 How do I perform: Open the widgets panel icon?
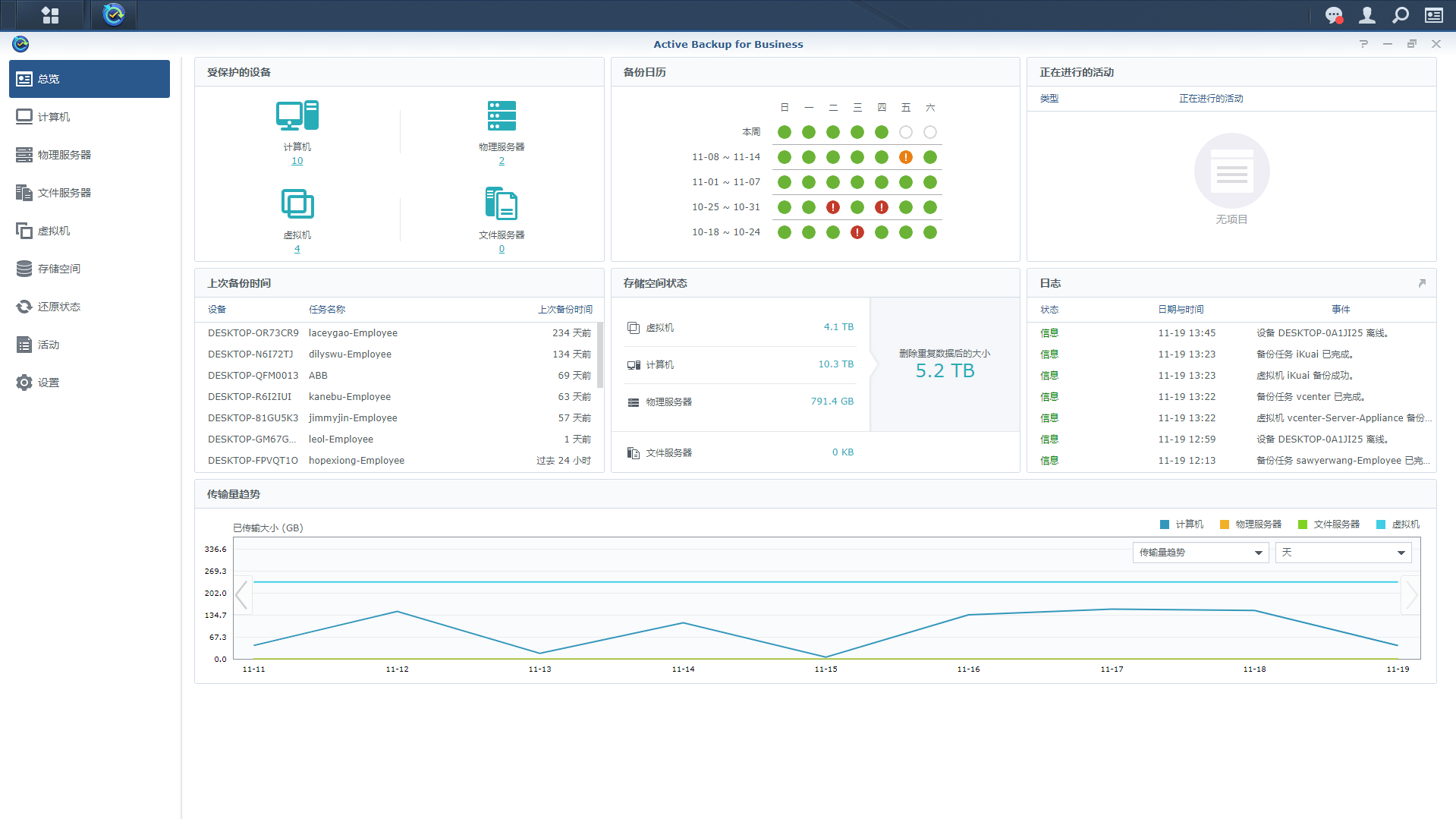(1433, 15)
